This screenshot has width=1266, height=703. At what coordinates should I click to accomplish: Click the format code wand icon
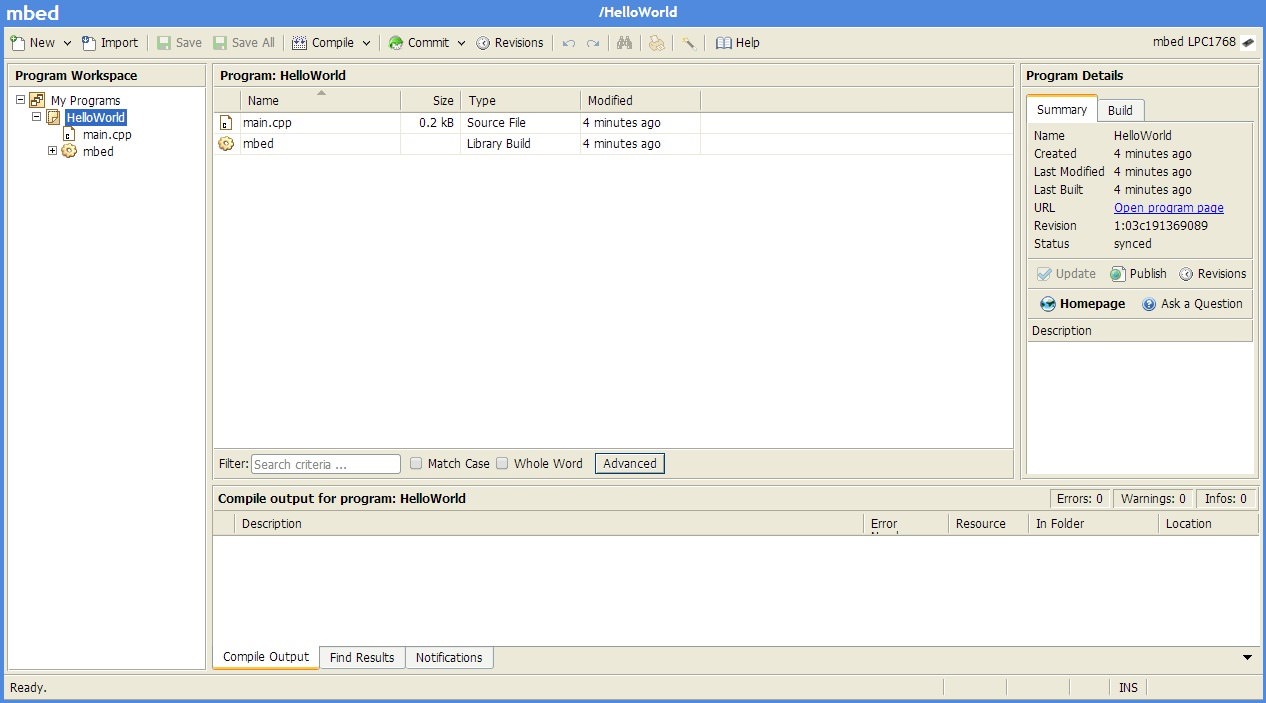click(x=688, y=43)
